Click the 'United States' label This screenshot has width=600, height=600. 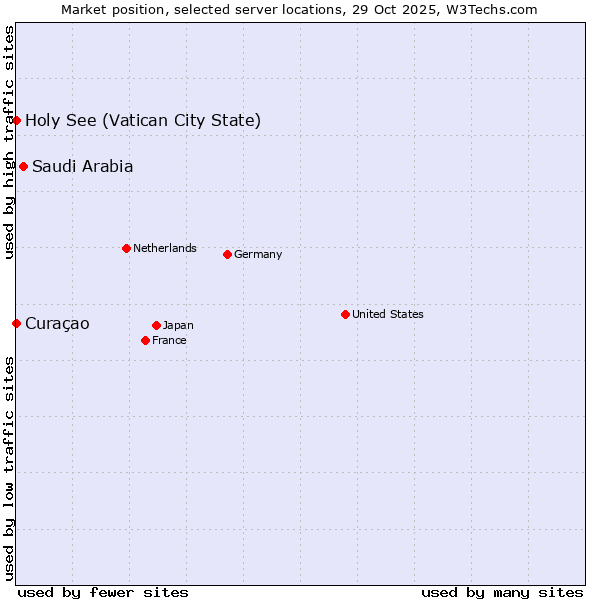pos(388,314)
